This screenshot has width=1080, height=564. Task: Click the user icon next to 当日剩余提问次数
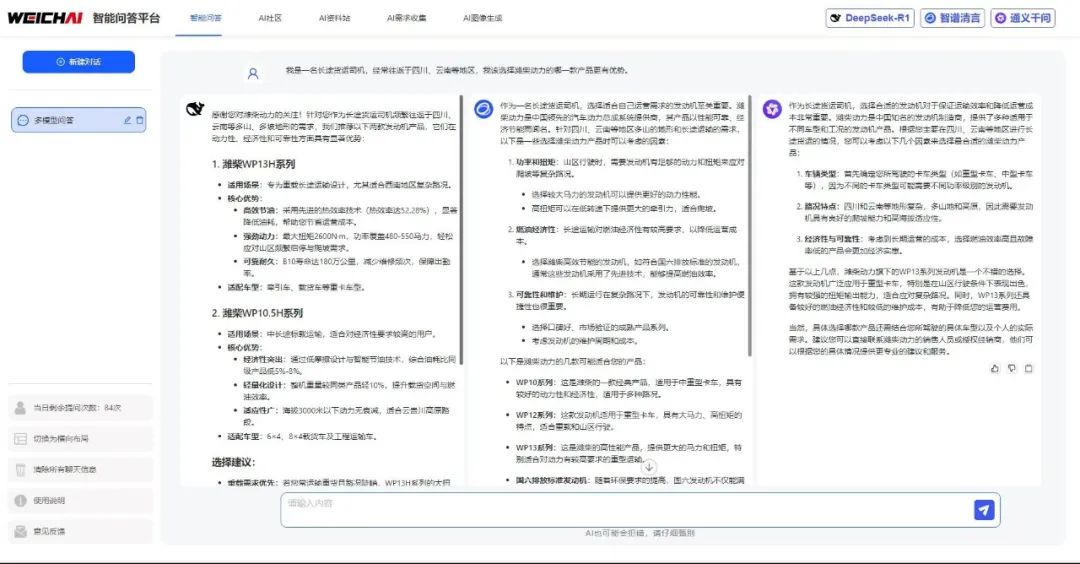[21, 408]
